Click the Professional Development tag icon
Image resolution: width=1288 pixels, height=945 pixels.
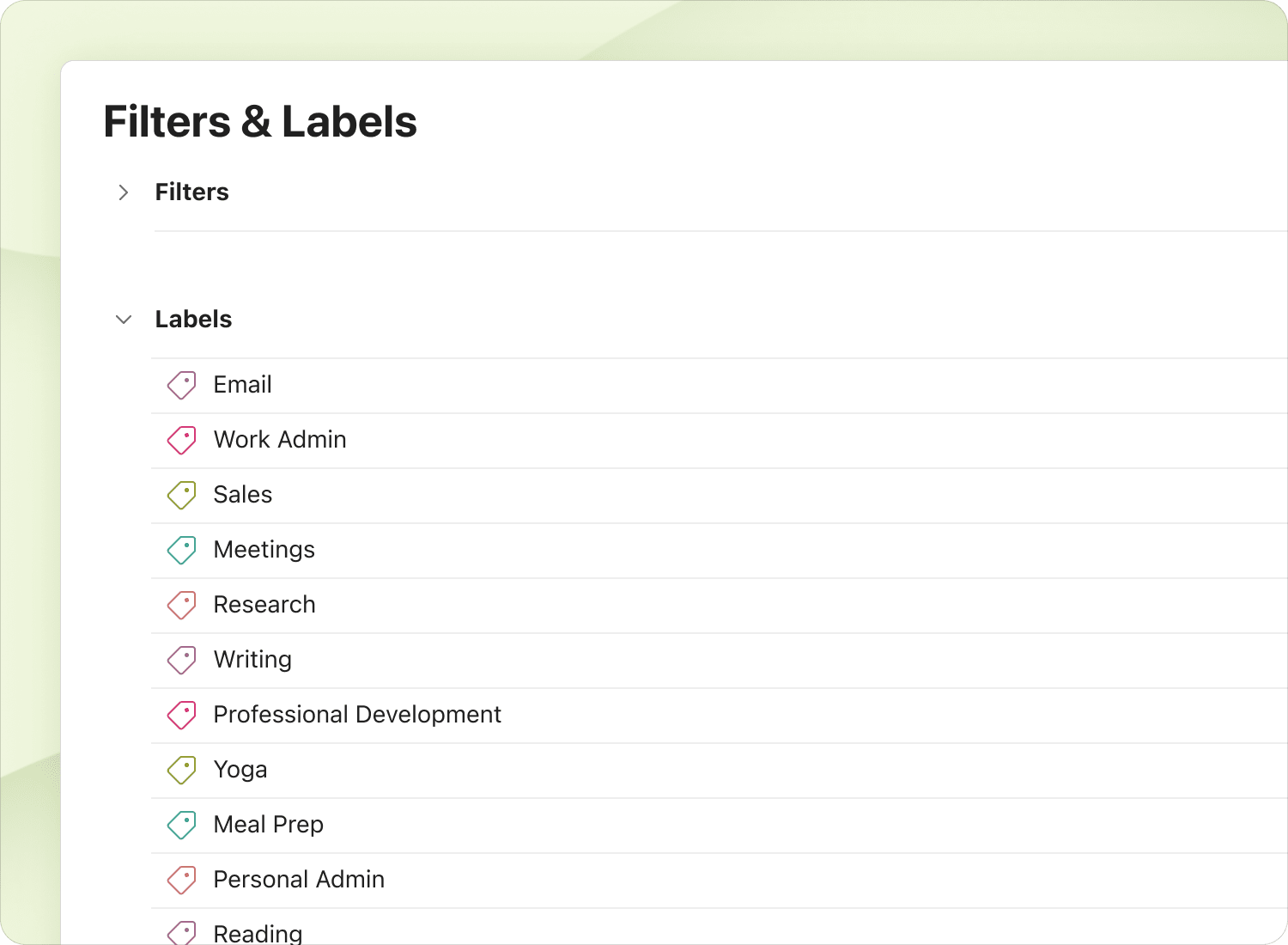(x=182, y=715)
